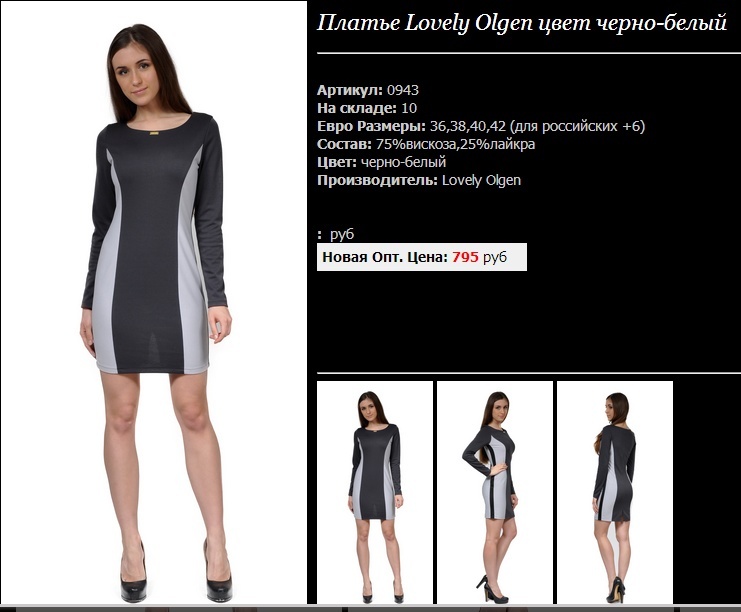Open the front-view dress thumbnail

(x=375, y=492)
